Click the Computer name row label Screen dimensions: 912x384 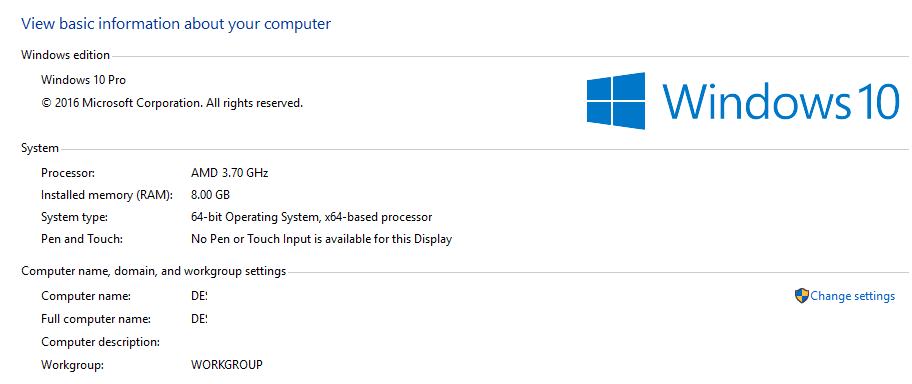coord(86,296)
